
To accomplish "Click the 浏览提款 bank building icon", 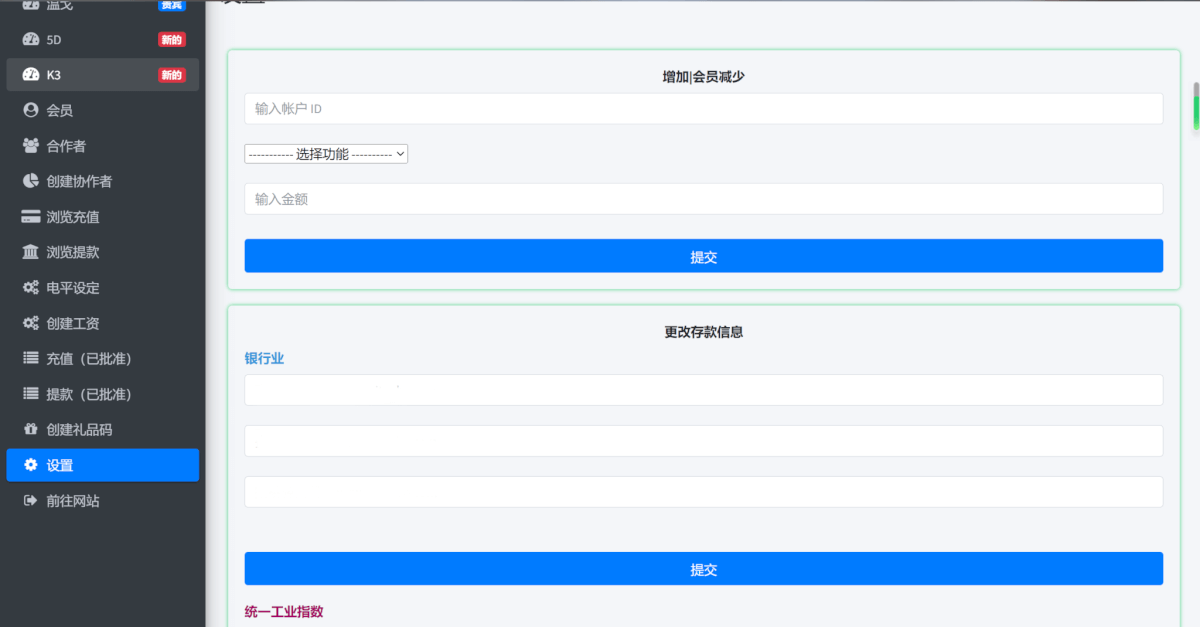I will 30,252.
